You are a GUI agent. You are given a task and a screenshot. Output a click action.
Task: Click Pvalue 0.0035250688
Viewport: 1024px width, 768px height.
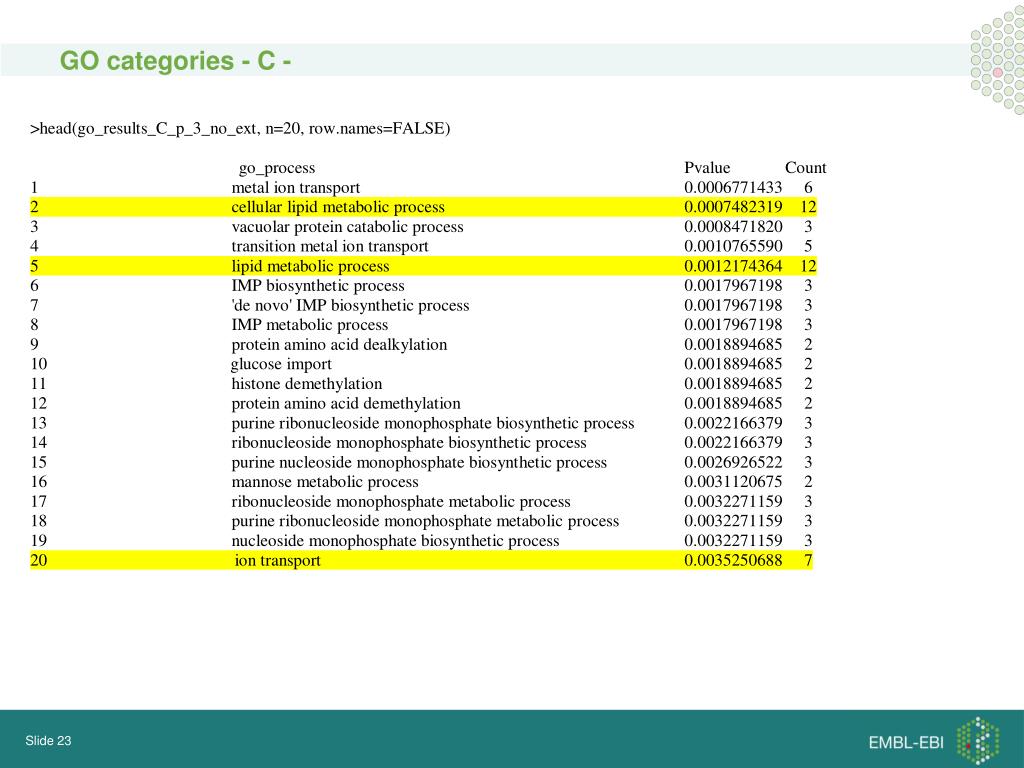click(x=733, y=560)
